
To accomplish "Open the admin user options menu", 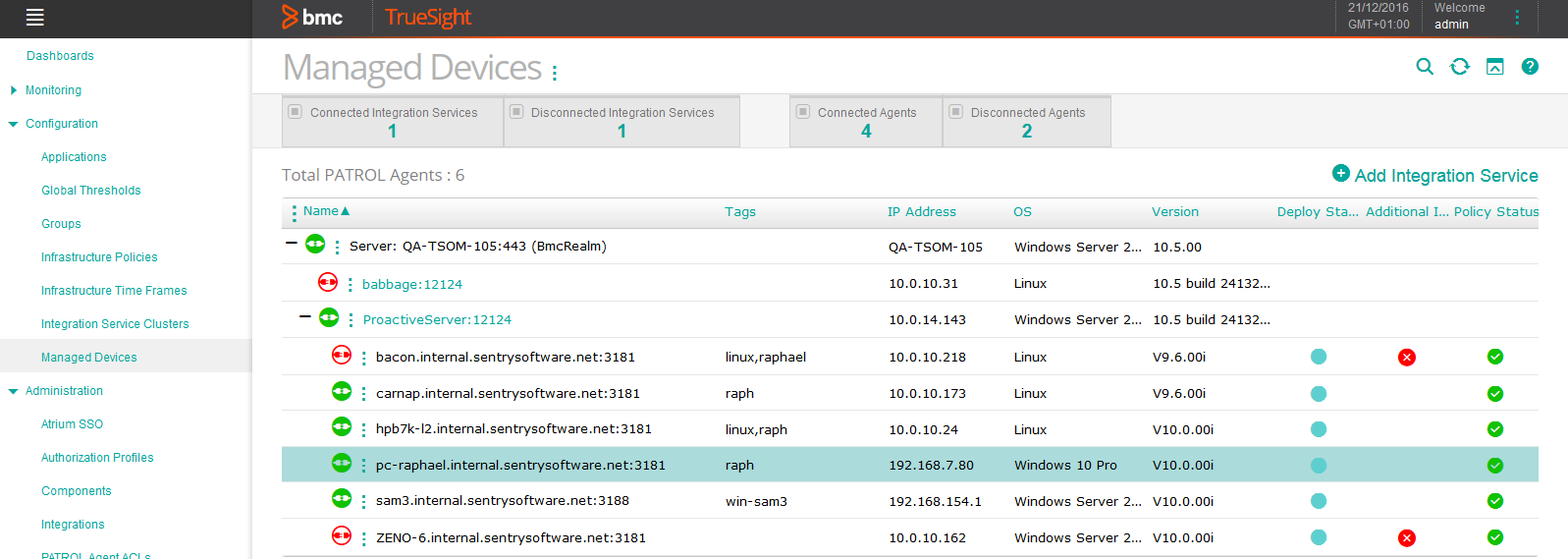I will [x=1517, y=17].
